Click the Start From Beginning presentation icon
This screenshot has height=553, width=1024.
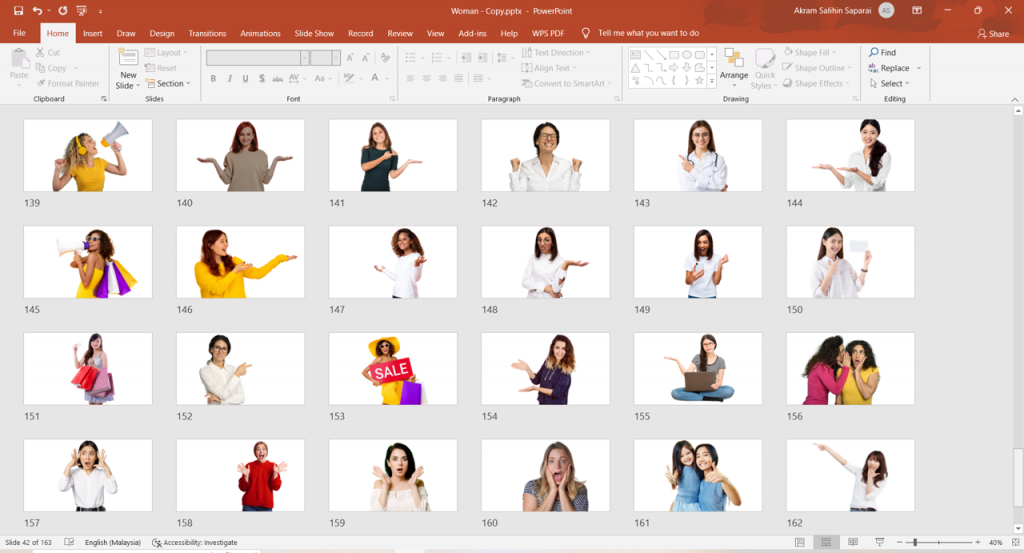coord(82,10)
